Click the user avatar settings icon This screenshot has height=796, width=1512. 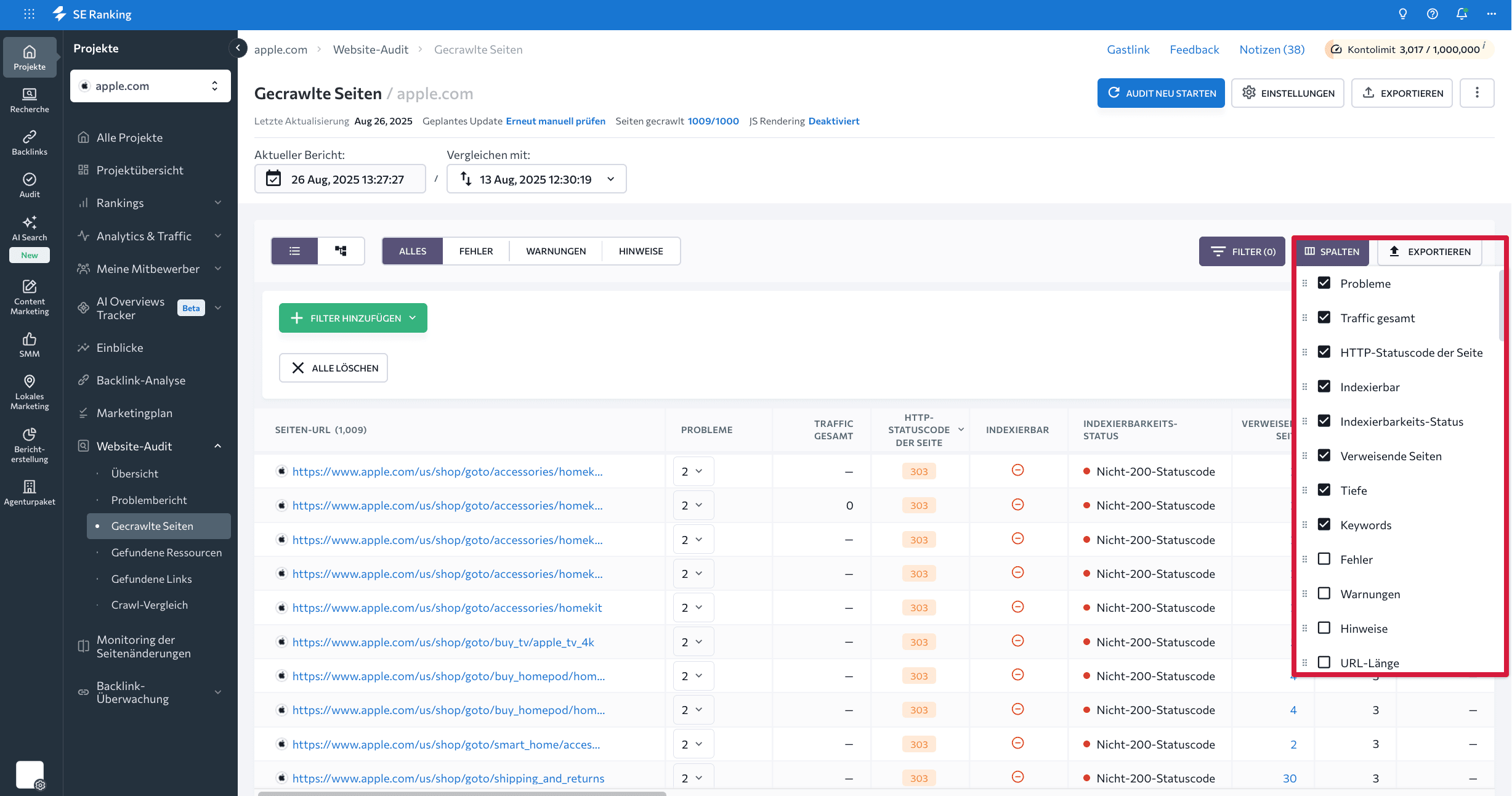tap(40, 785)
